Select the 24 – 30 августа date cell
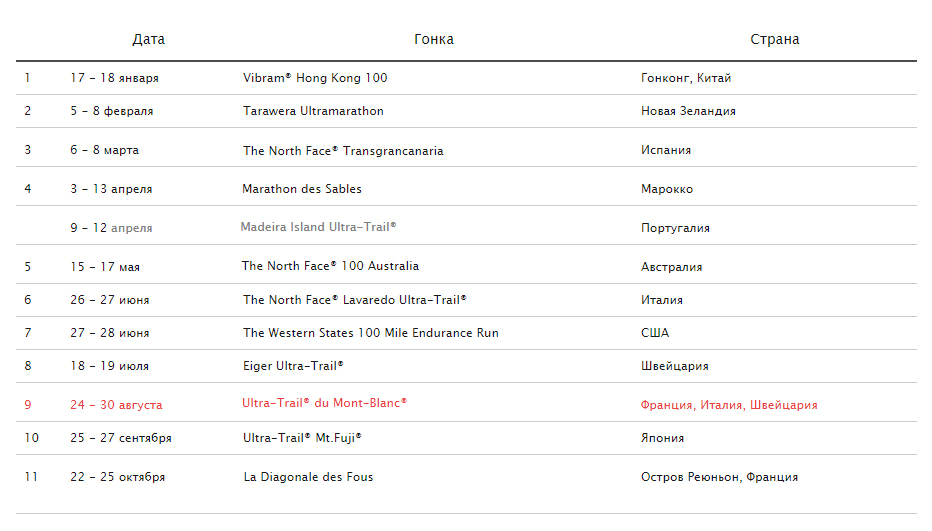This screenshot has height=531, width=932. pos(116,405)
